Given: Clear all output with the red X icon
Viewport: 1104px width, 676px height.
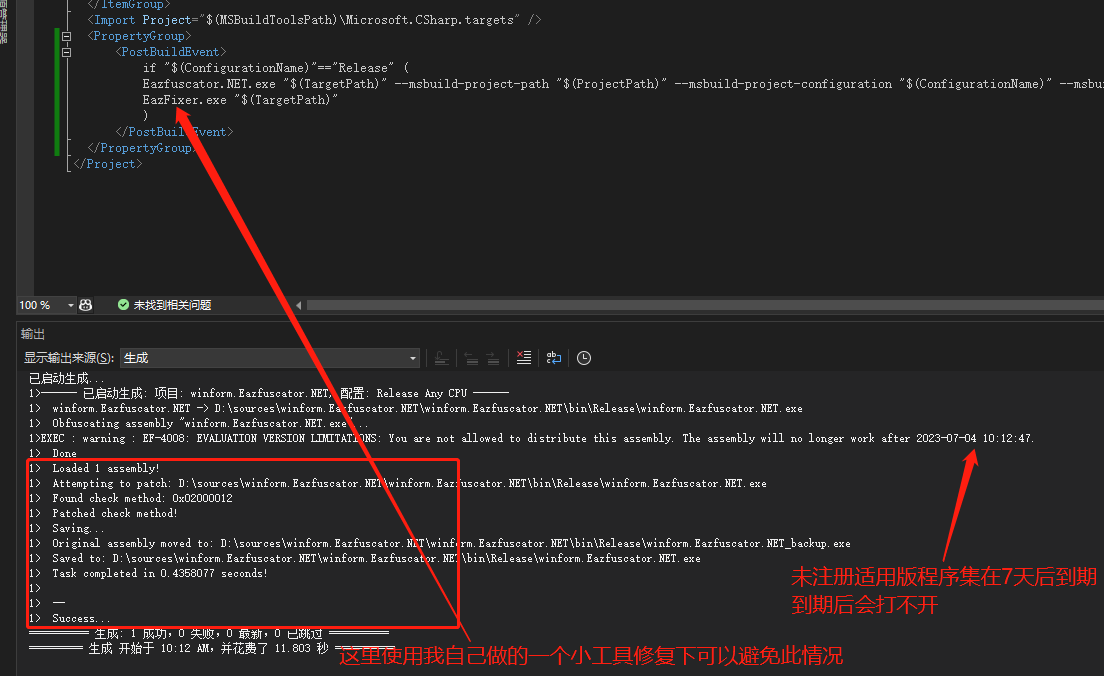Looking at the screenshot, I should (524, 358).
